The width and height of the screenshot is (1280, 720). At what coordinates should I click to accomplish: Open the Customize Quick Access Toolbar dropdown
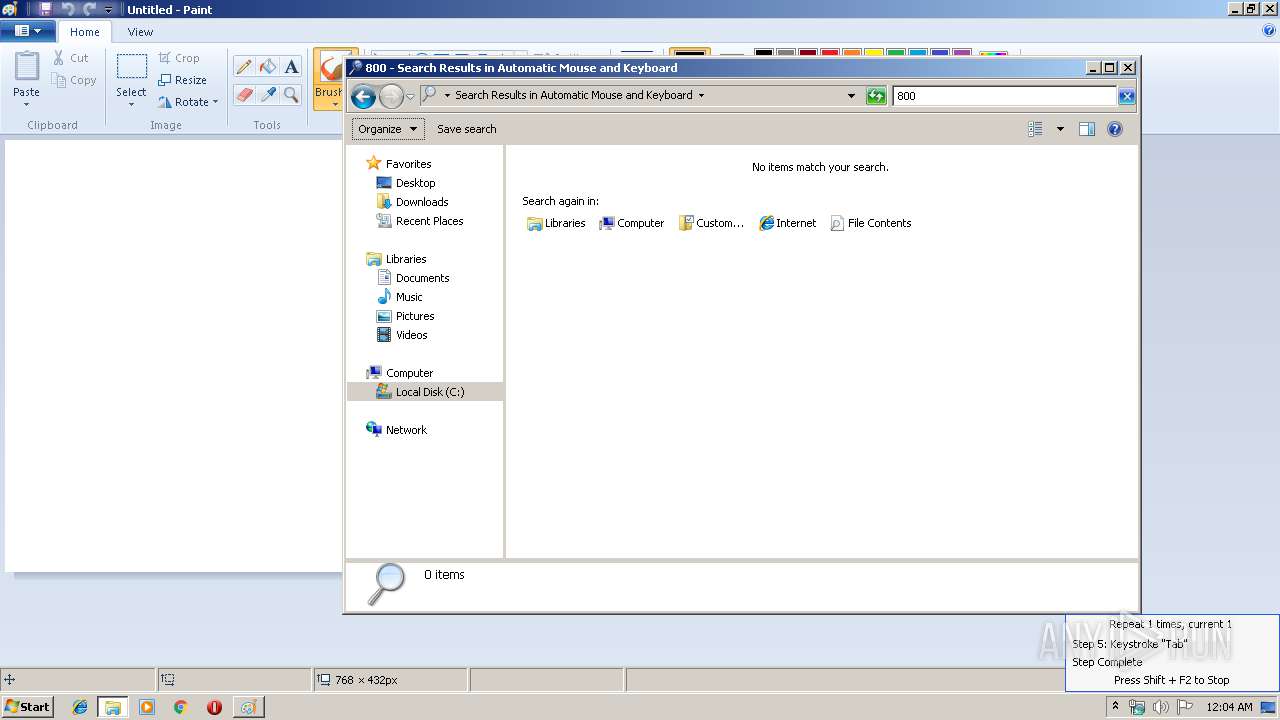coord(109,9)
